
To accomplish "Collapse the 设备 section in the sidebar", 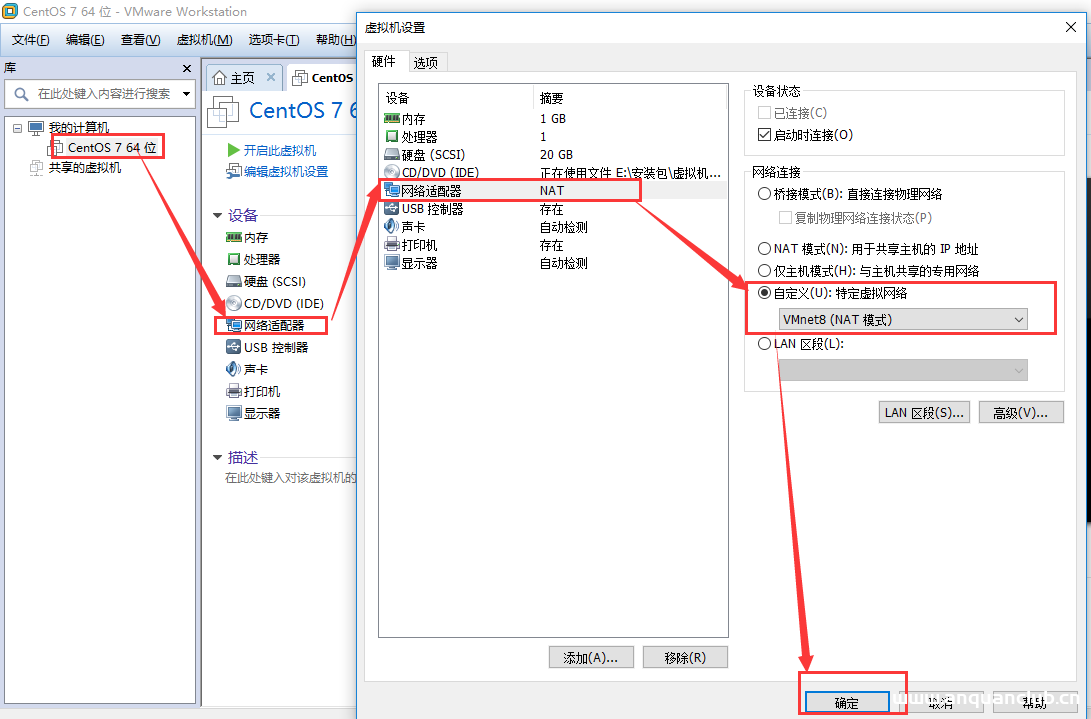I will 217,214.
